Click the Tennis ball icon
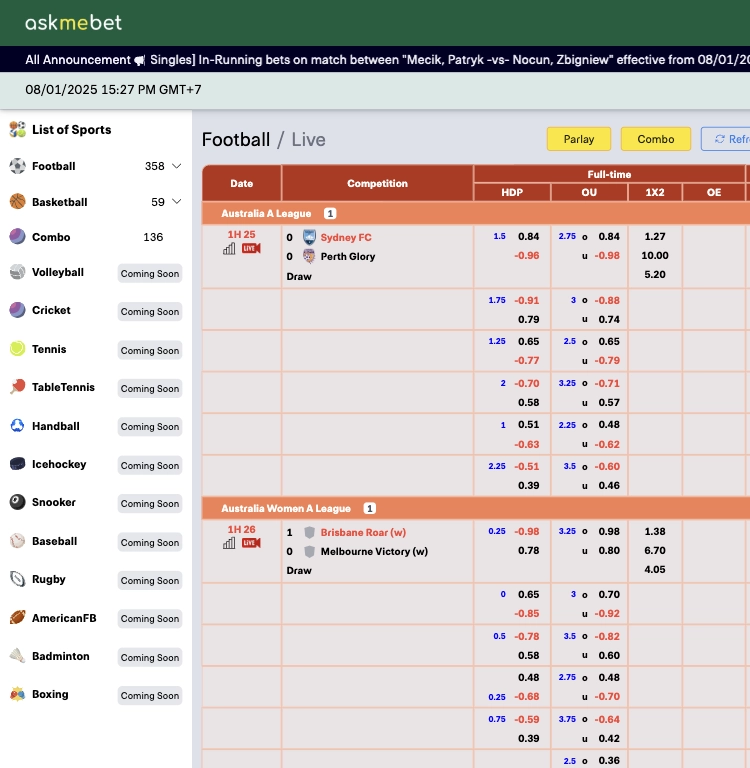The width and height of the screenshot is (750, 768). tap(18, 349)
